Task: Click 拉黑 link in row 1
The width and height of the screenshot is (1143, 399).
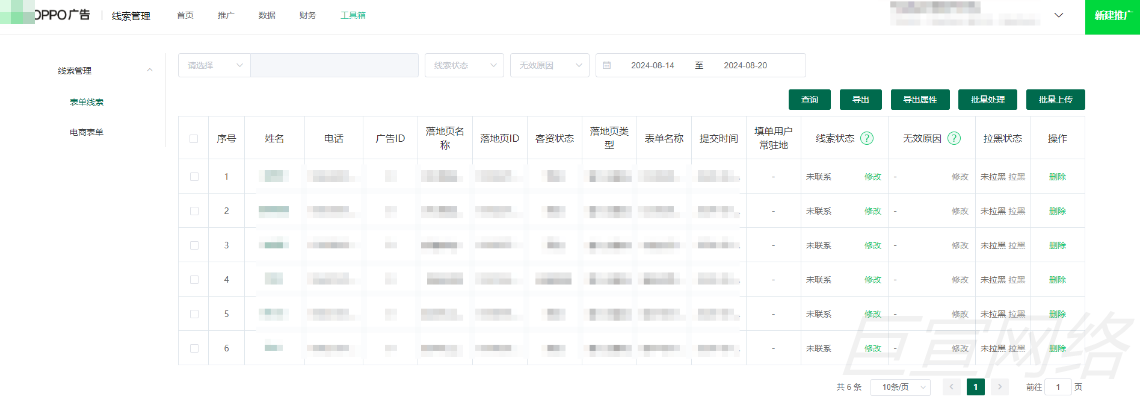Action: point(1017,177)
